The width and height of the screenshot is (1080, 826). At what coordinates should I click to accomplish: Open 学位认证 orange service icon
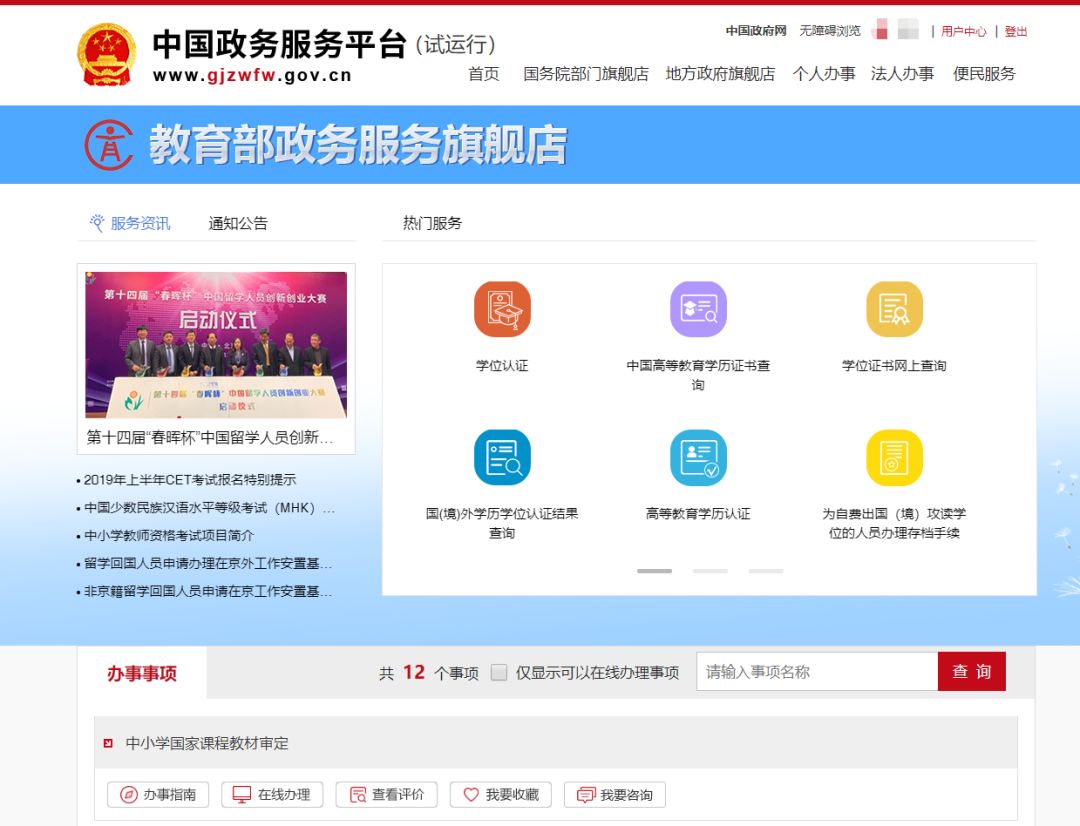click(x=502, y=309)
